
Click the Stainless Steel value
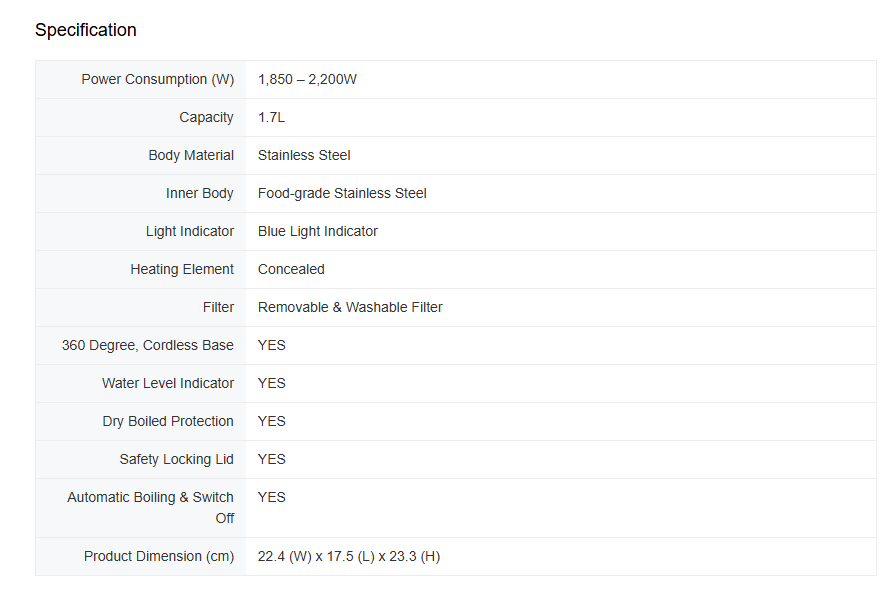click(304, 155)
